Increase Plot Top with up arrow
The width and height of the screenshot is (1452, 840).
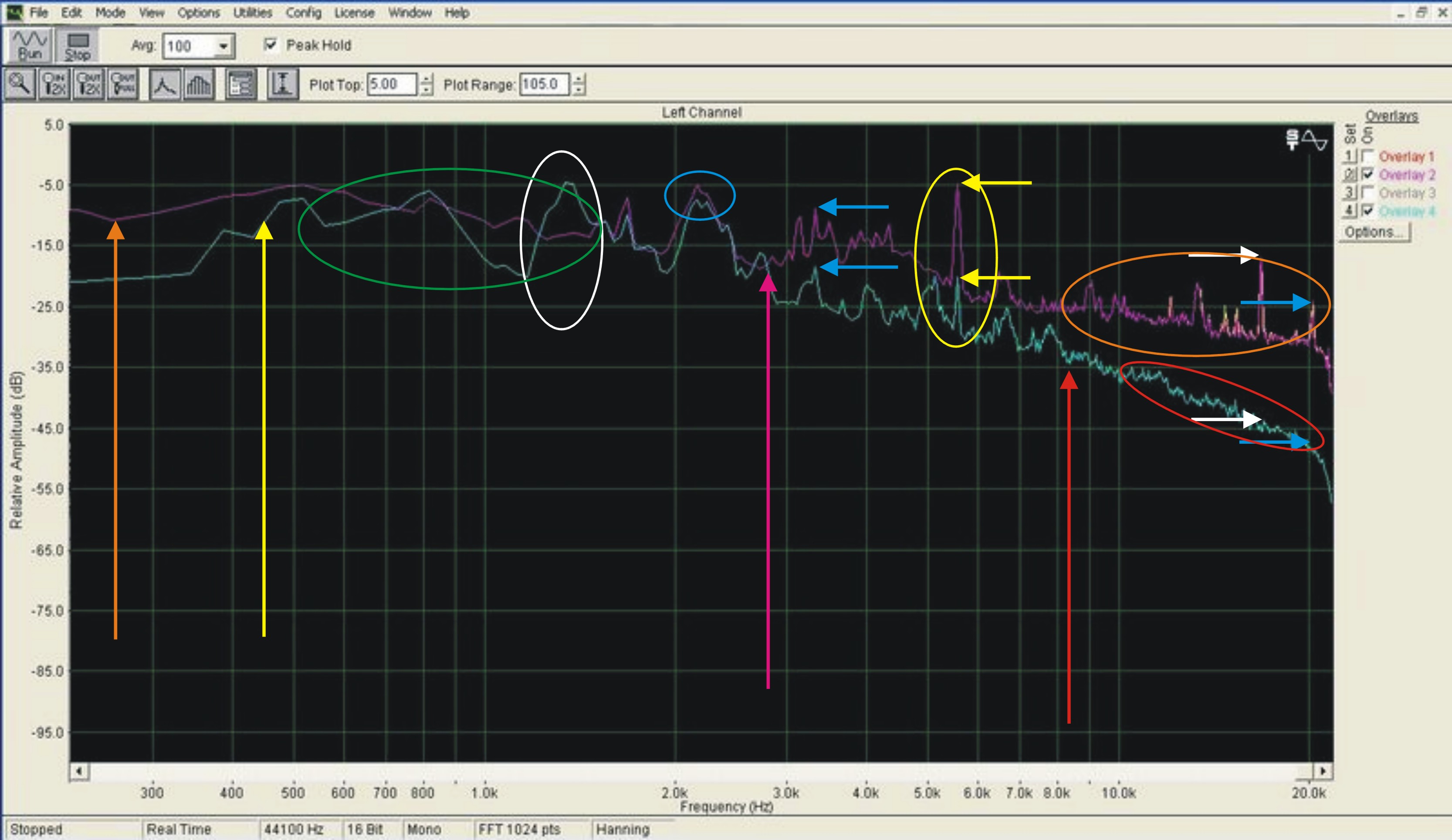pos(426,79)
